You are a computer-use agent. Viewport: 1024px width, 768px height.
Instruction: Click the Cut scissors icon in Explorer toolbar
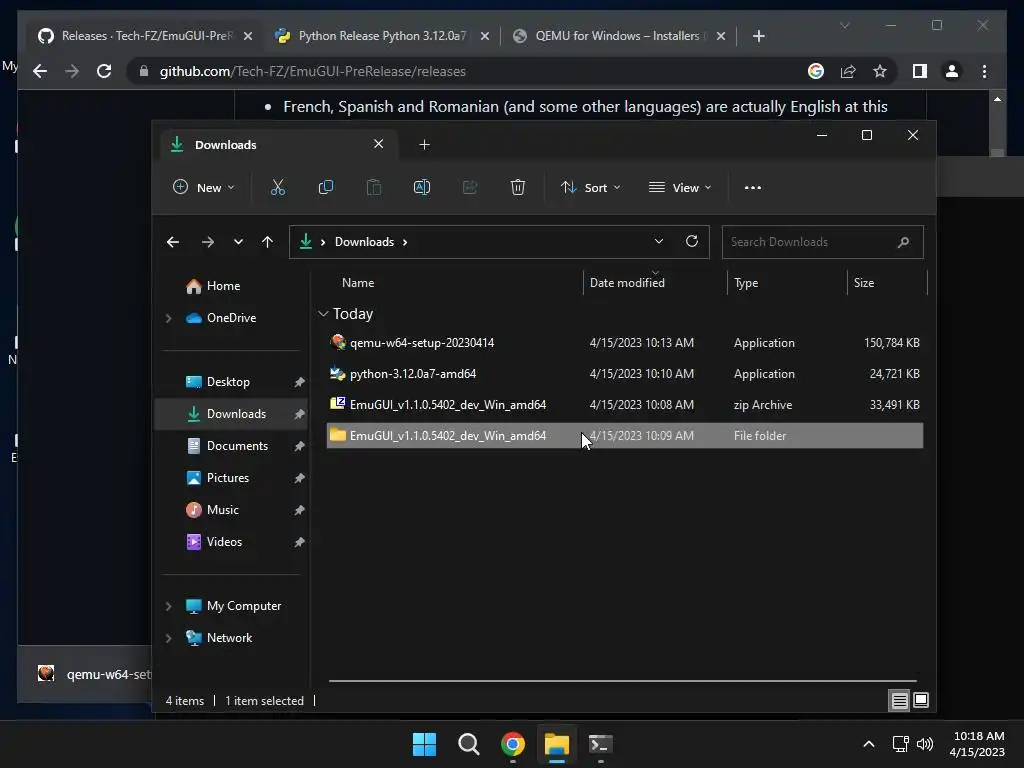[278, 187]
